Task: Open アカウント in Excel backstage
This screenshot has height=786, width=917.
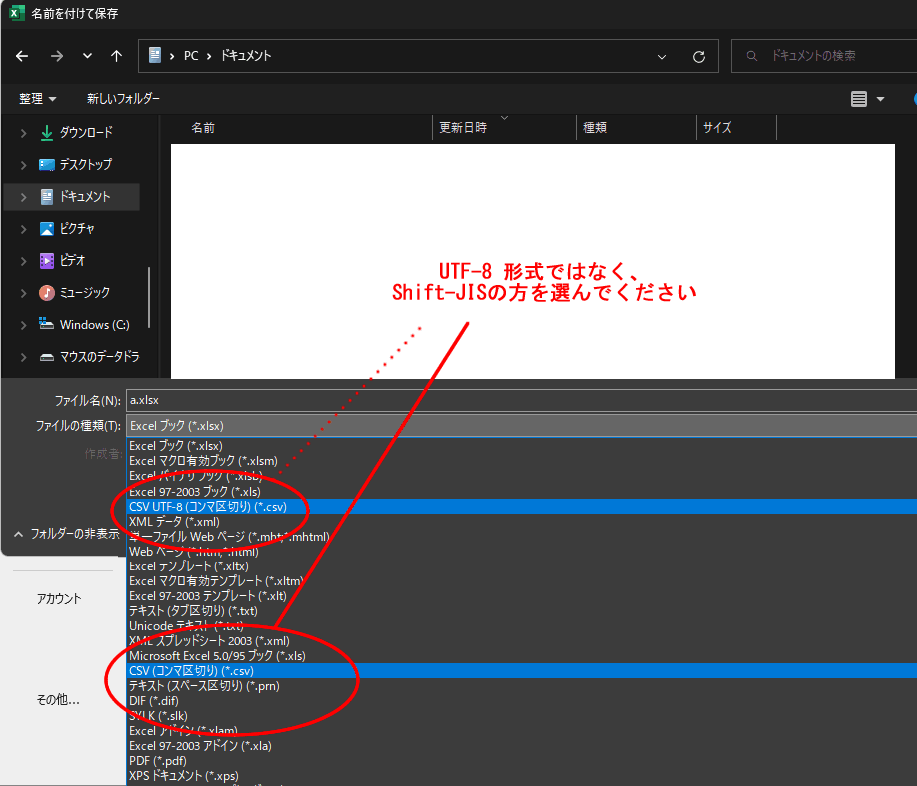Action: coord(59,599)
